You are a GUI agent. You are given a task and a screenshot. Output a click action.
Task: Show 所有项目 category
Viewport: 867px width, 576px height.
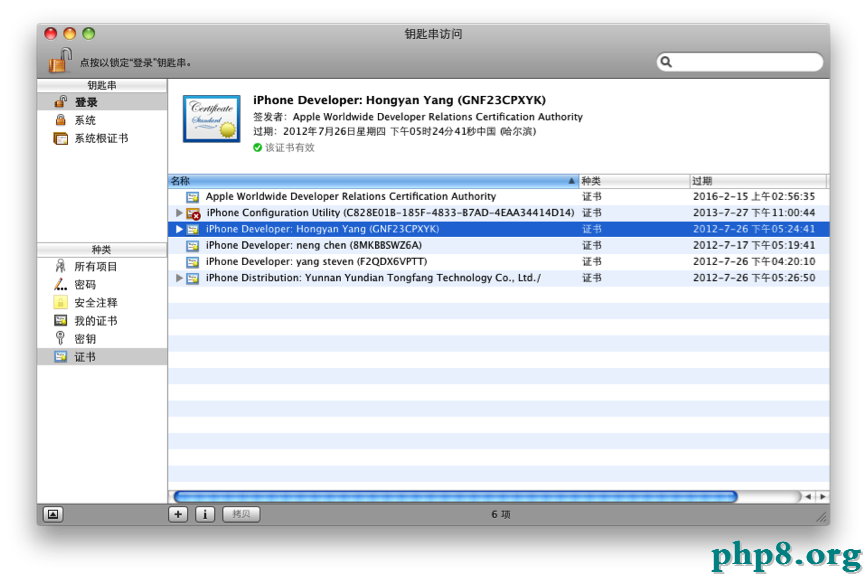coord(95,266)
